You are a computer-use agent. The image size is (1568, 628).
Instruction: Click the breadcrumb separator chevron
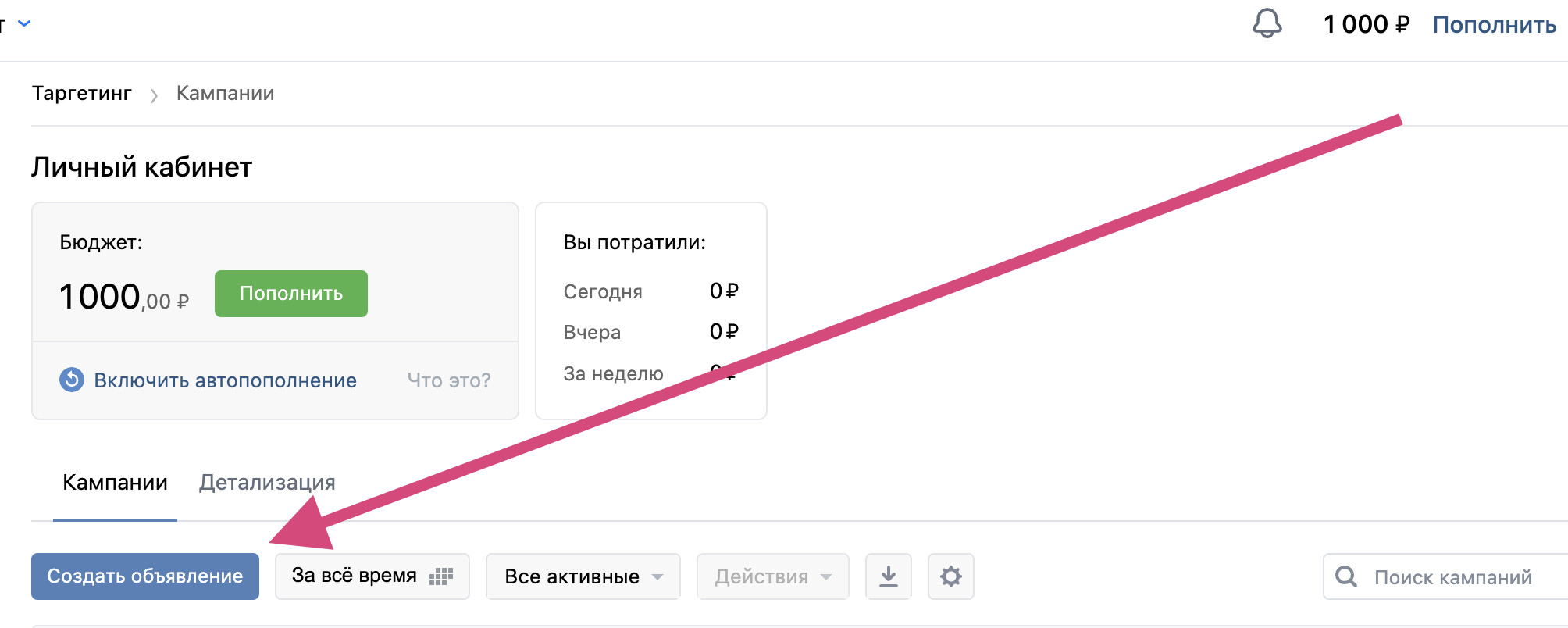(x=154, y=95)
